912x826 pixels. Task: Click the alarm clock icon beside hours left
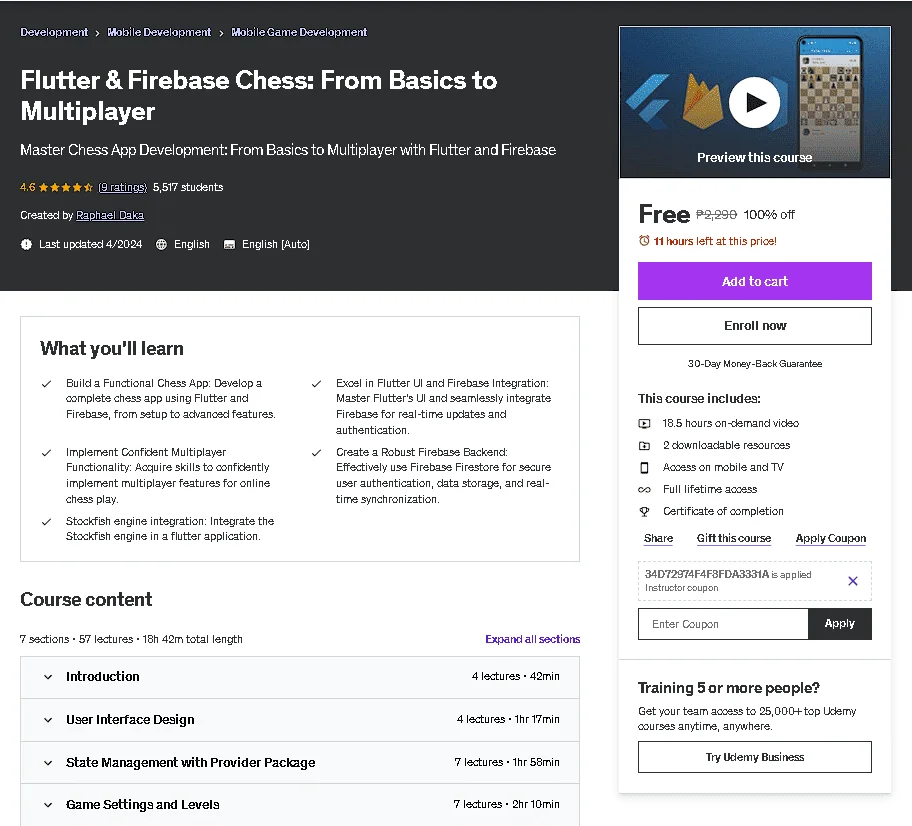(x=644, y=241)
